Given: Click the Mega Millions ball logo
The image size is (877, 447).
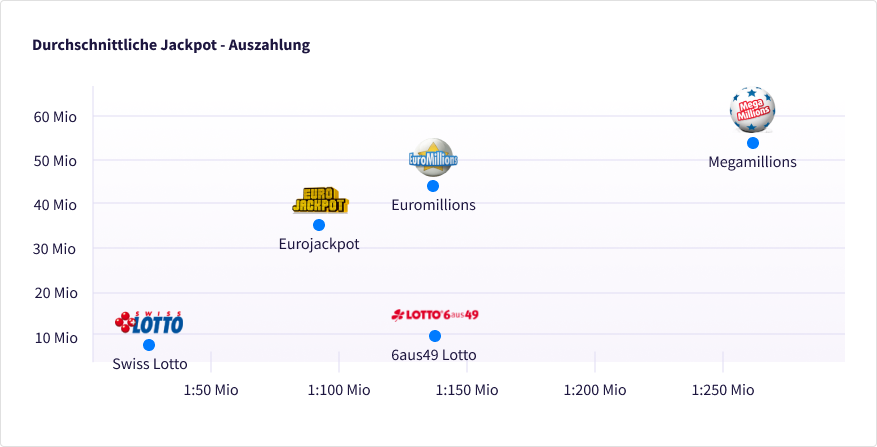Looking at the screenshot, I should [x=753, y=110].
